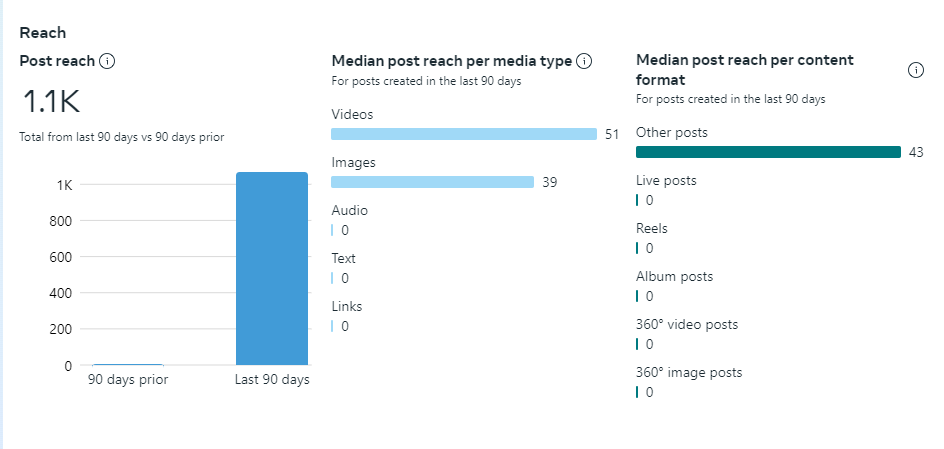
Task: Click the Videos value 51
Action: point(613,134)
